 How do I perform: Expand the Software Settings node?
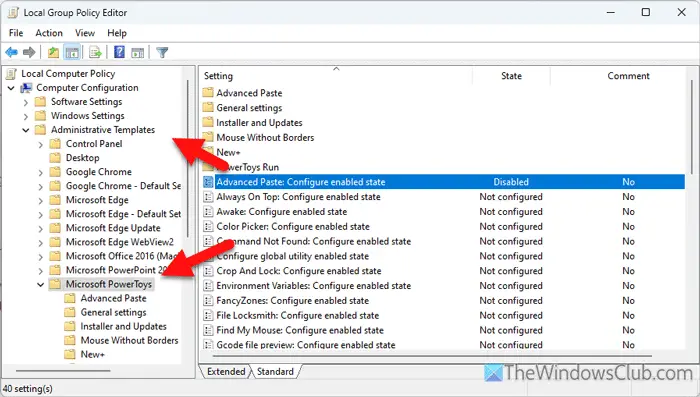click(x=26, y=102)
